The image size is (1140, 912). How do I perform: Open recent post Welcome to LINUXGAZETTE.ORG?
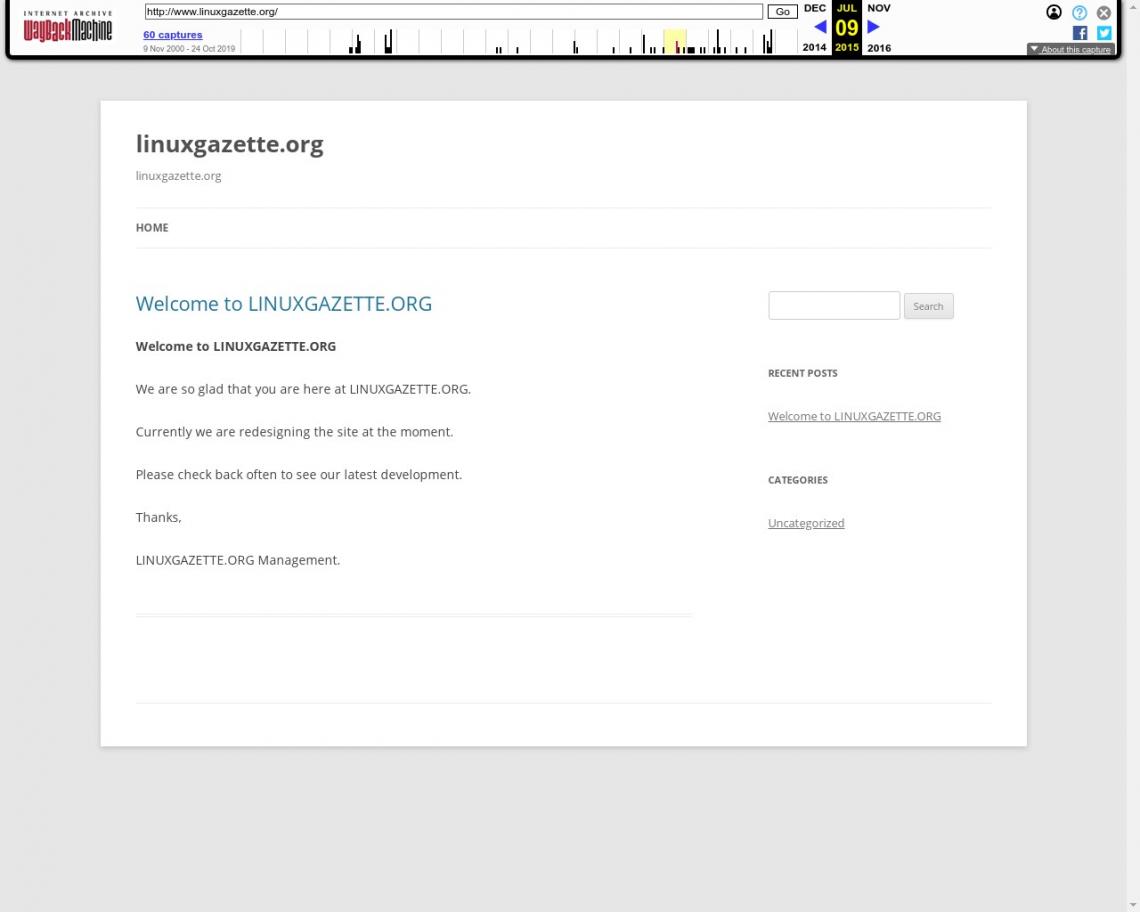tap(854, 416)
